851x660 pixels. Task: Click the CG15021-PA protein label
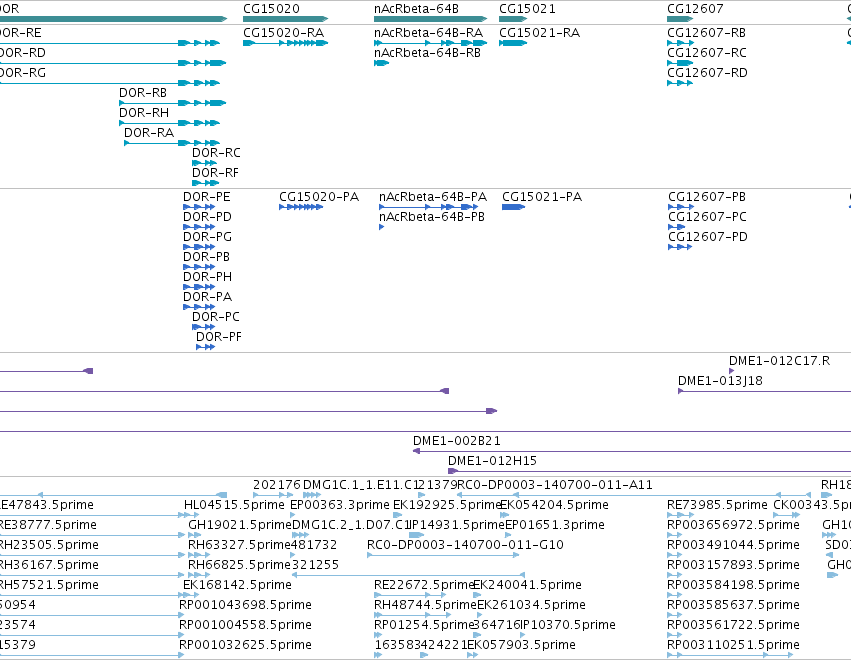pyautogui.click(x=542, y=196)
